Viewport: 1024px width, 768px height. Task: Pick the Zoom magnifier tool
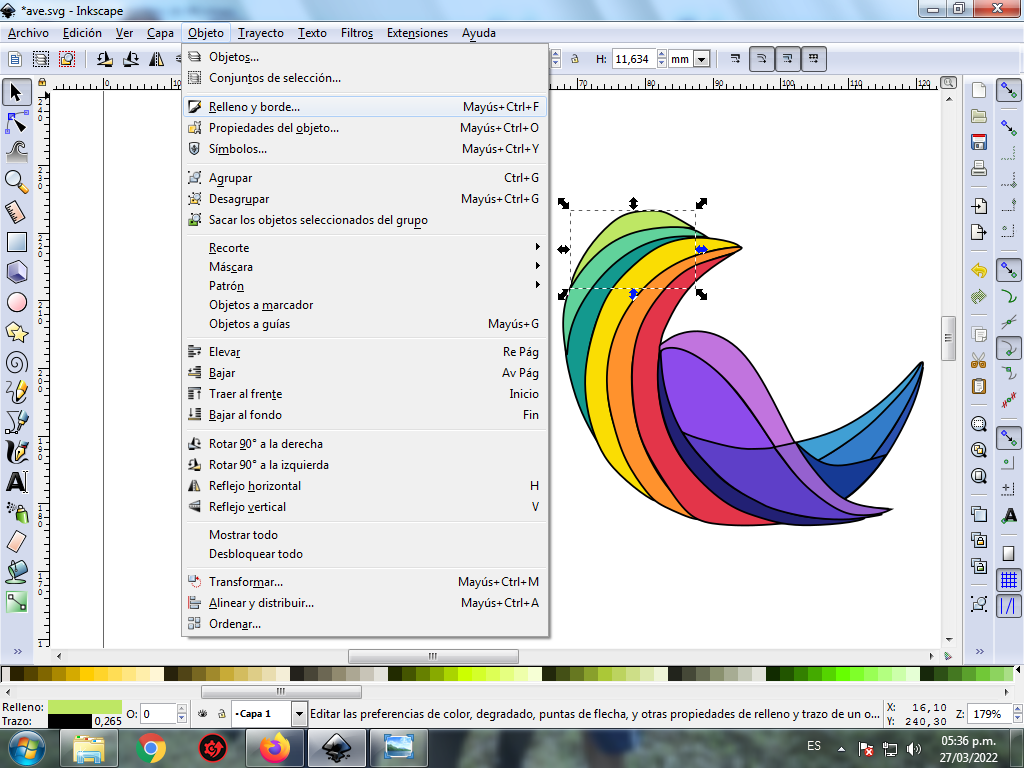pos(17,181)
